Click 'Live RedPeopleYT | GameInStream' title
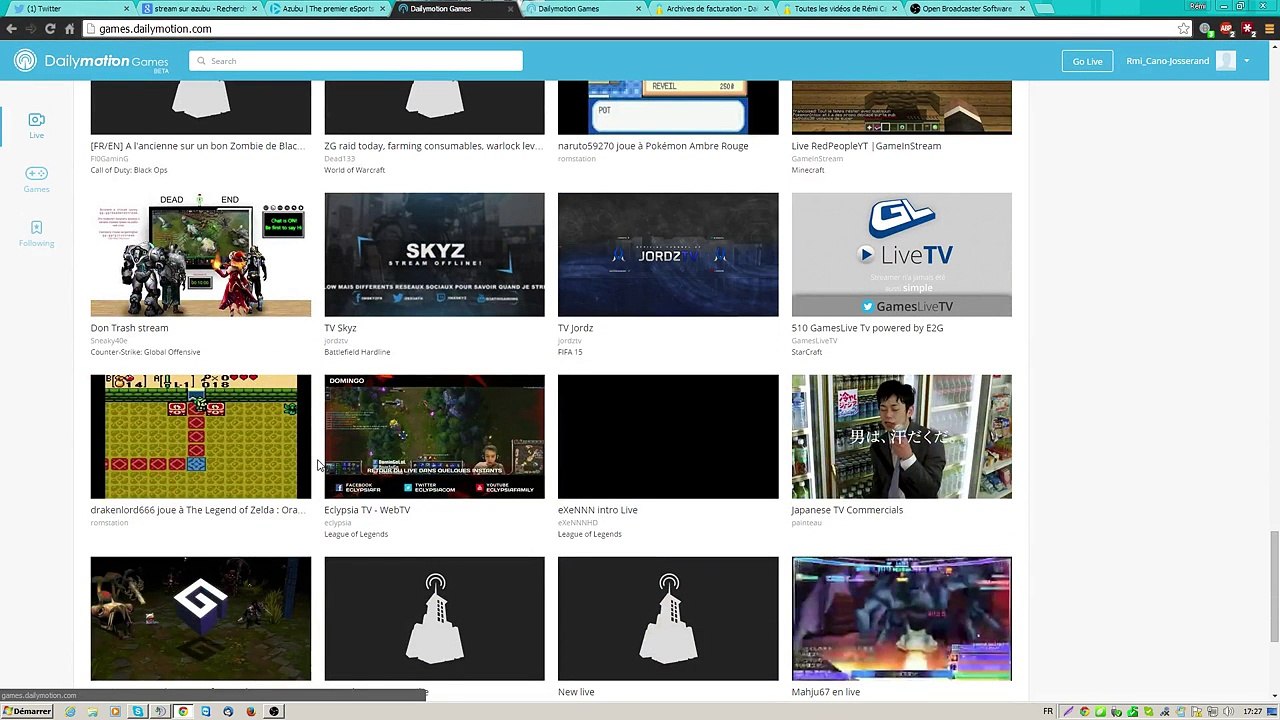The image size is (1280, 720). point(866,146)
